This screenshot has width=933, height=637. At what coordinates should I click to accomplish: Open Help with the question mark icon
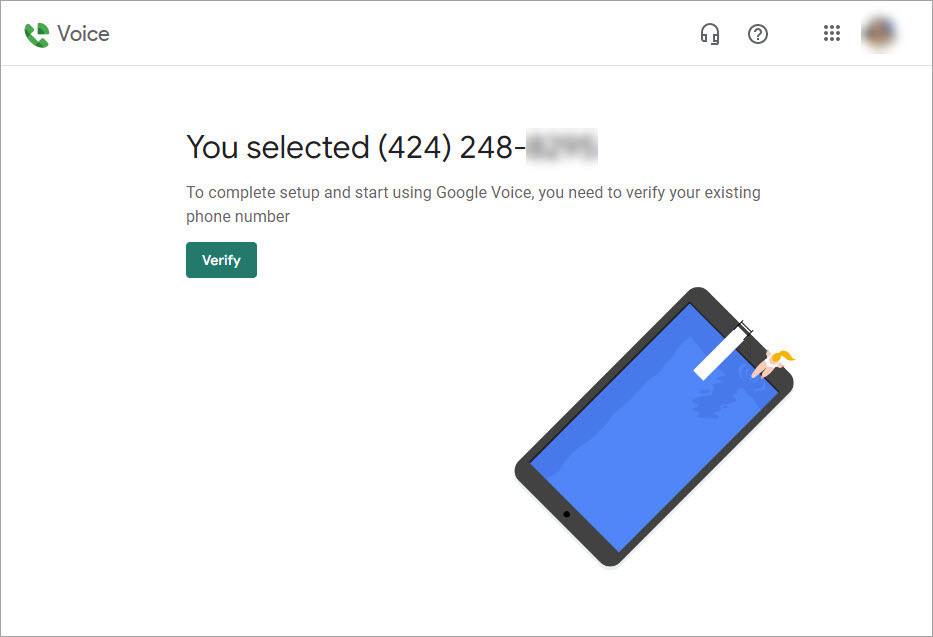[757, 34]
